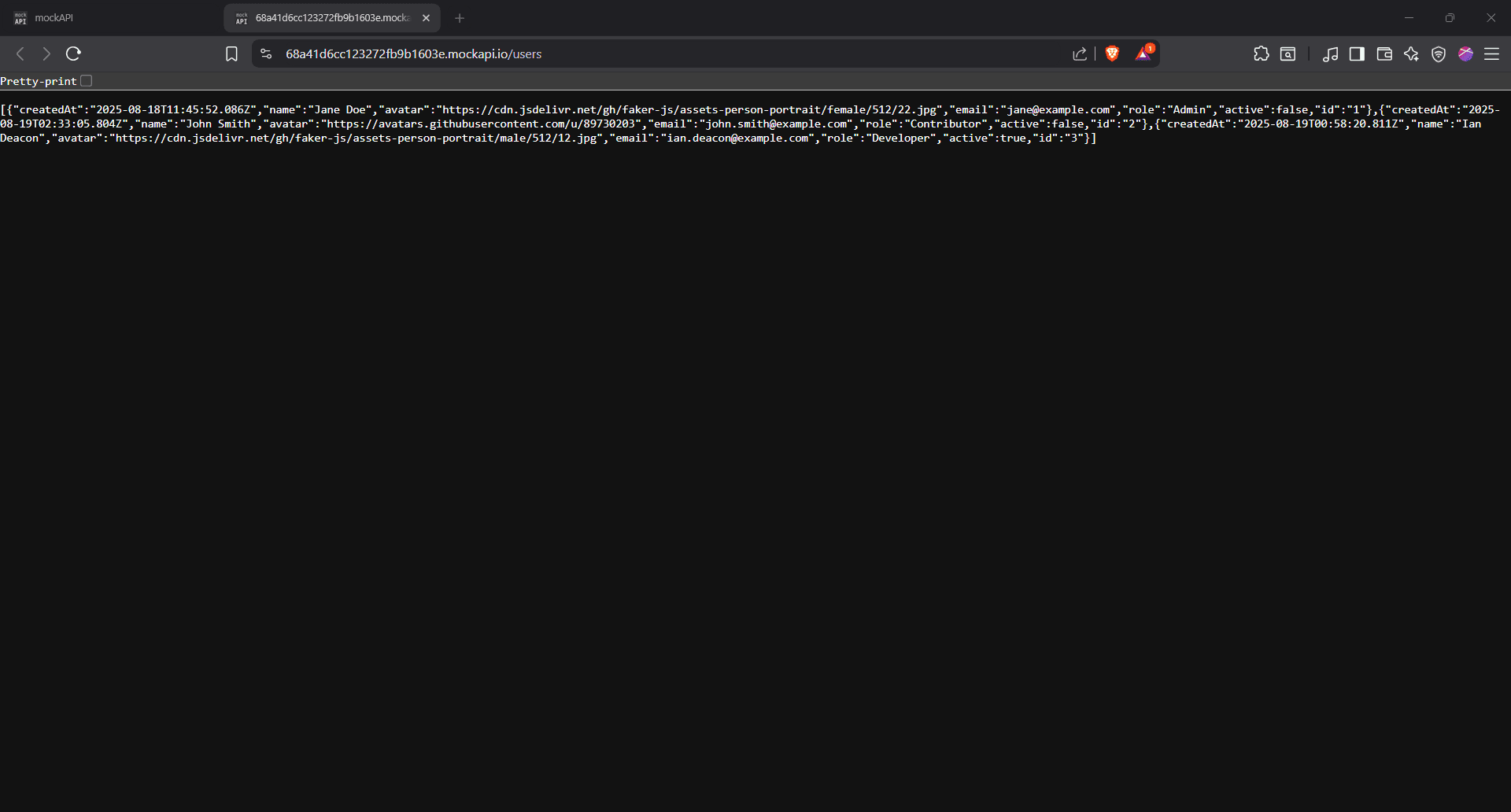The width and height of the screenshot is (1511, 812).
Task: Open a new tab
Action: 460,18
